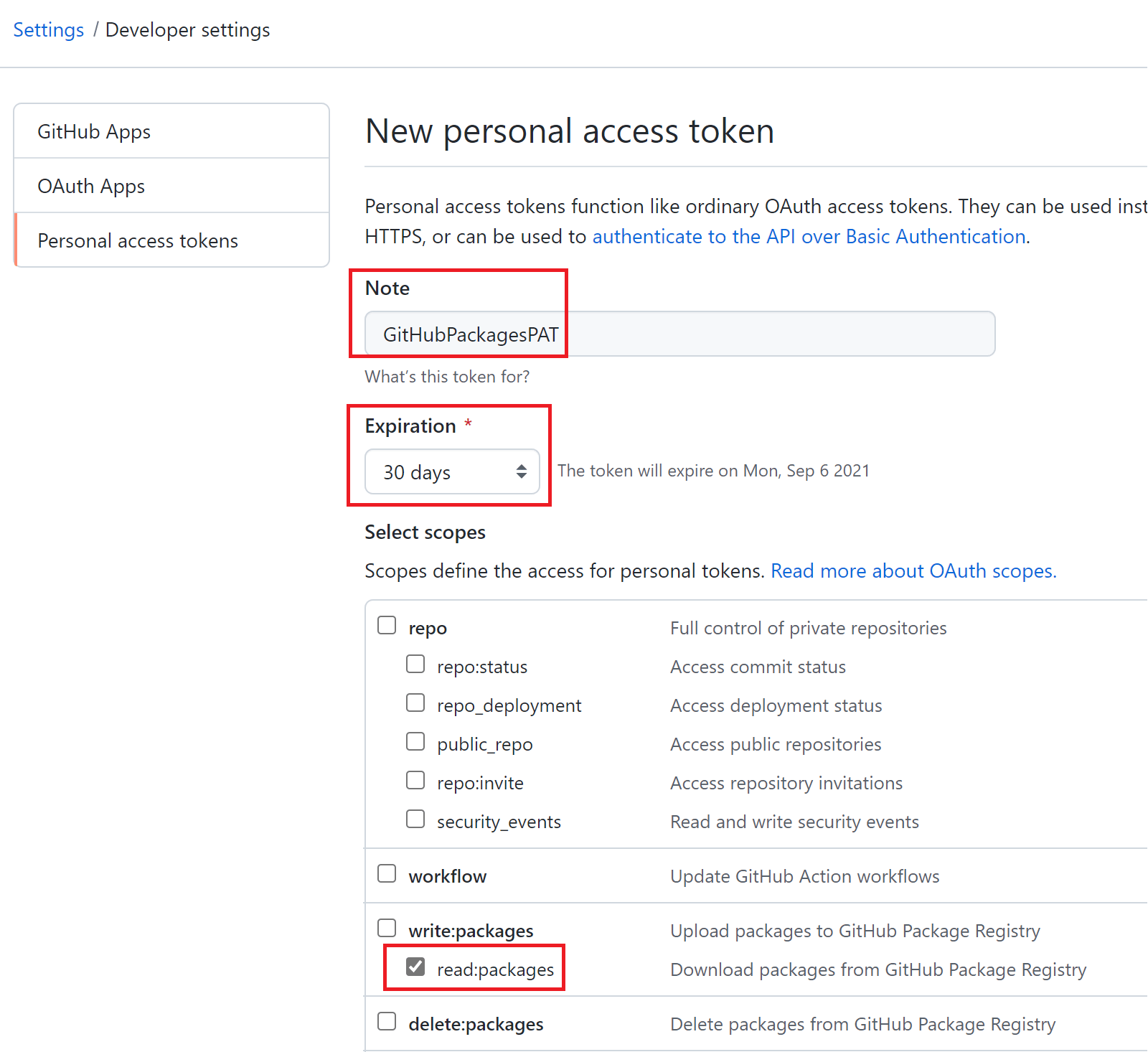Click the Note text field

coord(679,334)
